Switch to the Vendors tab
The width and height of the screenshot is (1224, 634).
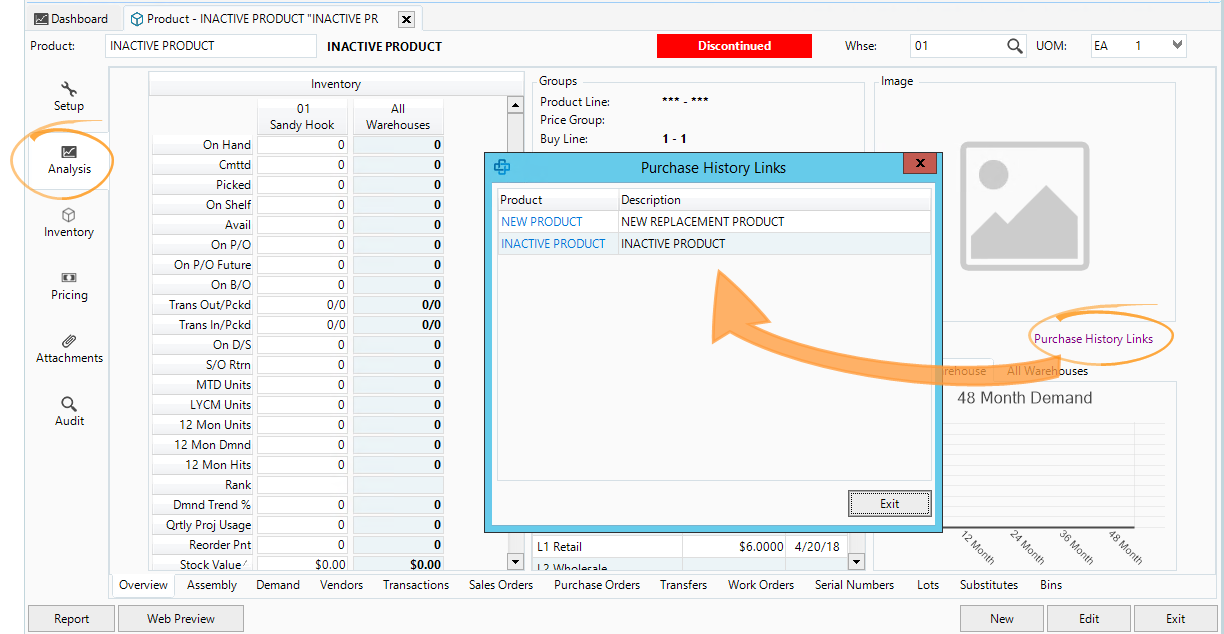point(341,585)
